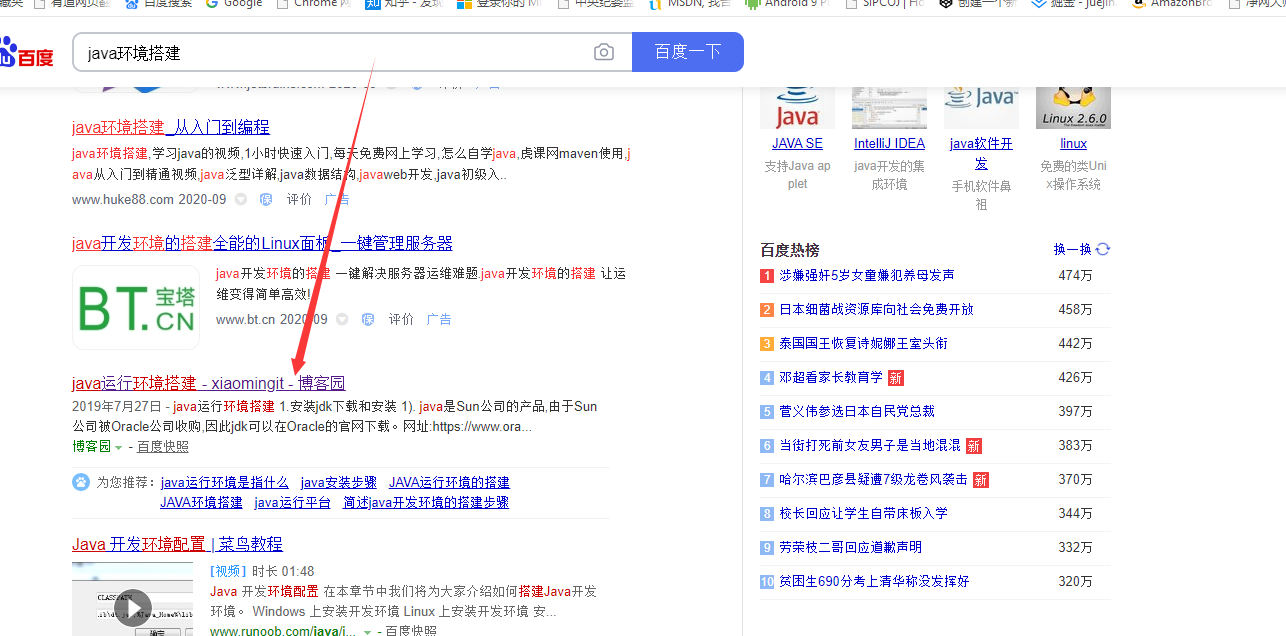Click the camera image-search icon

pos(603,52)
